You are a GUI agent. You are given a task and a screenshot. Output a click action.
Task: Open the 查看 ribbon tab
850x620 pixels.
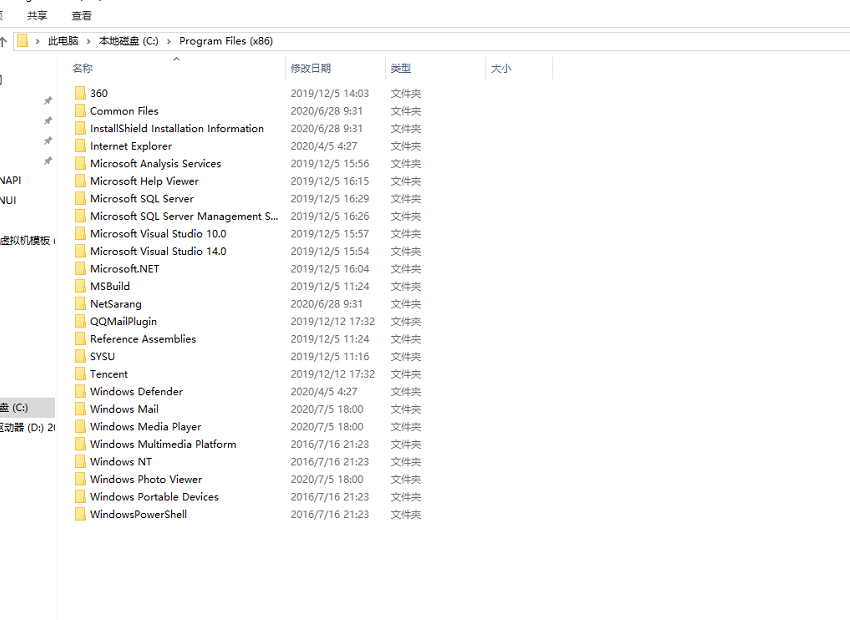click(82, 16)
